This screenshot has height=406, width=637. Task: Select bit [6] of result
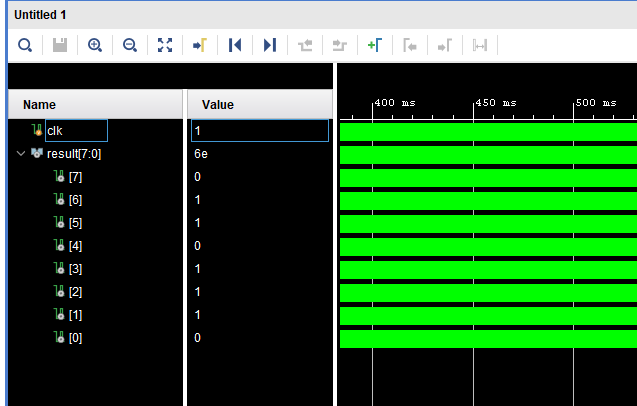(75, 200)
